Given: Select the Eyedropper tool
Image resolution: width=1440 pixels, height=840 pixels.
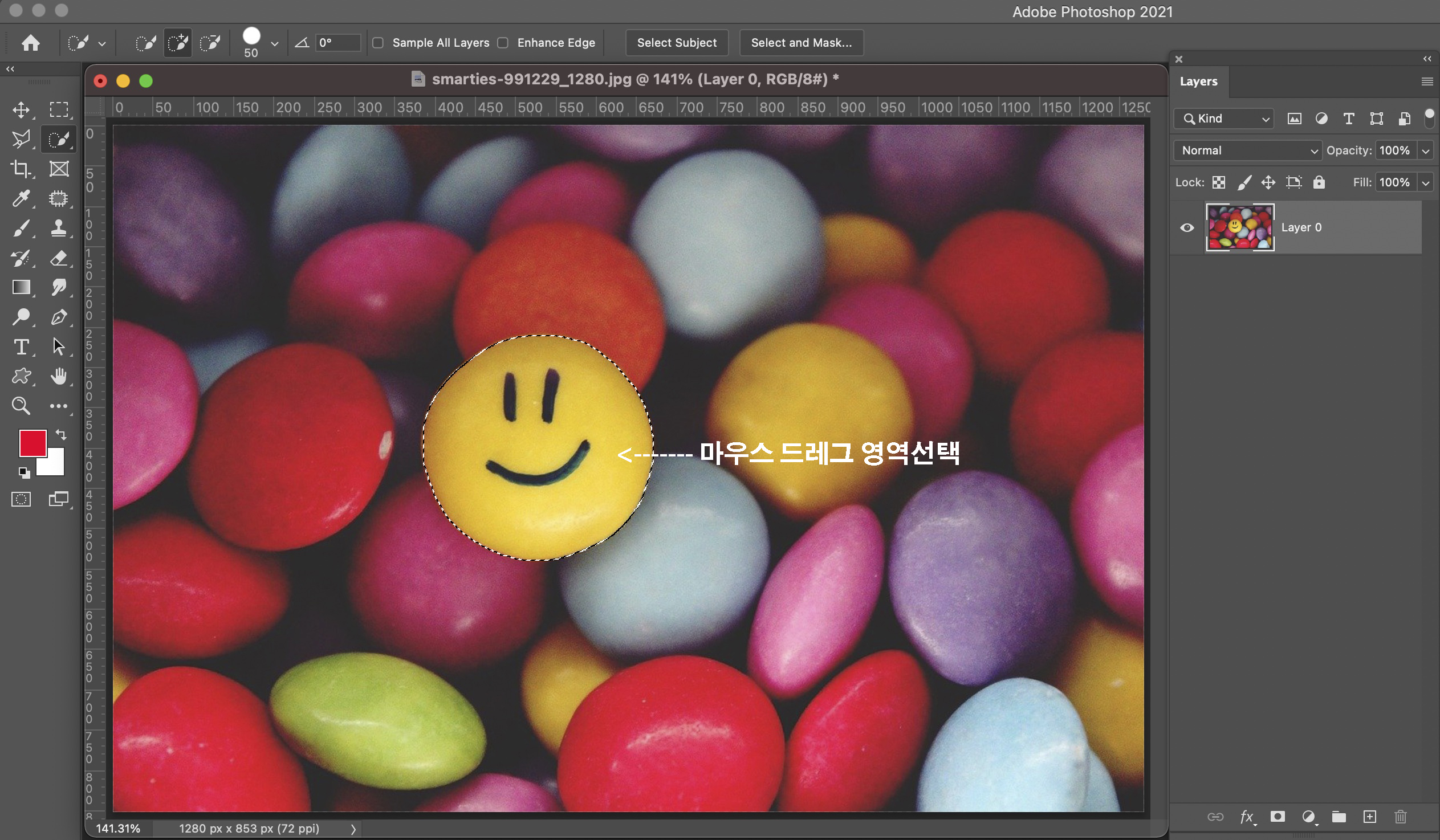Looking at the screenshot, I should pos(21,198).
